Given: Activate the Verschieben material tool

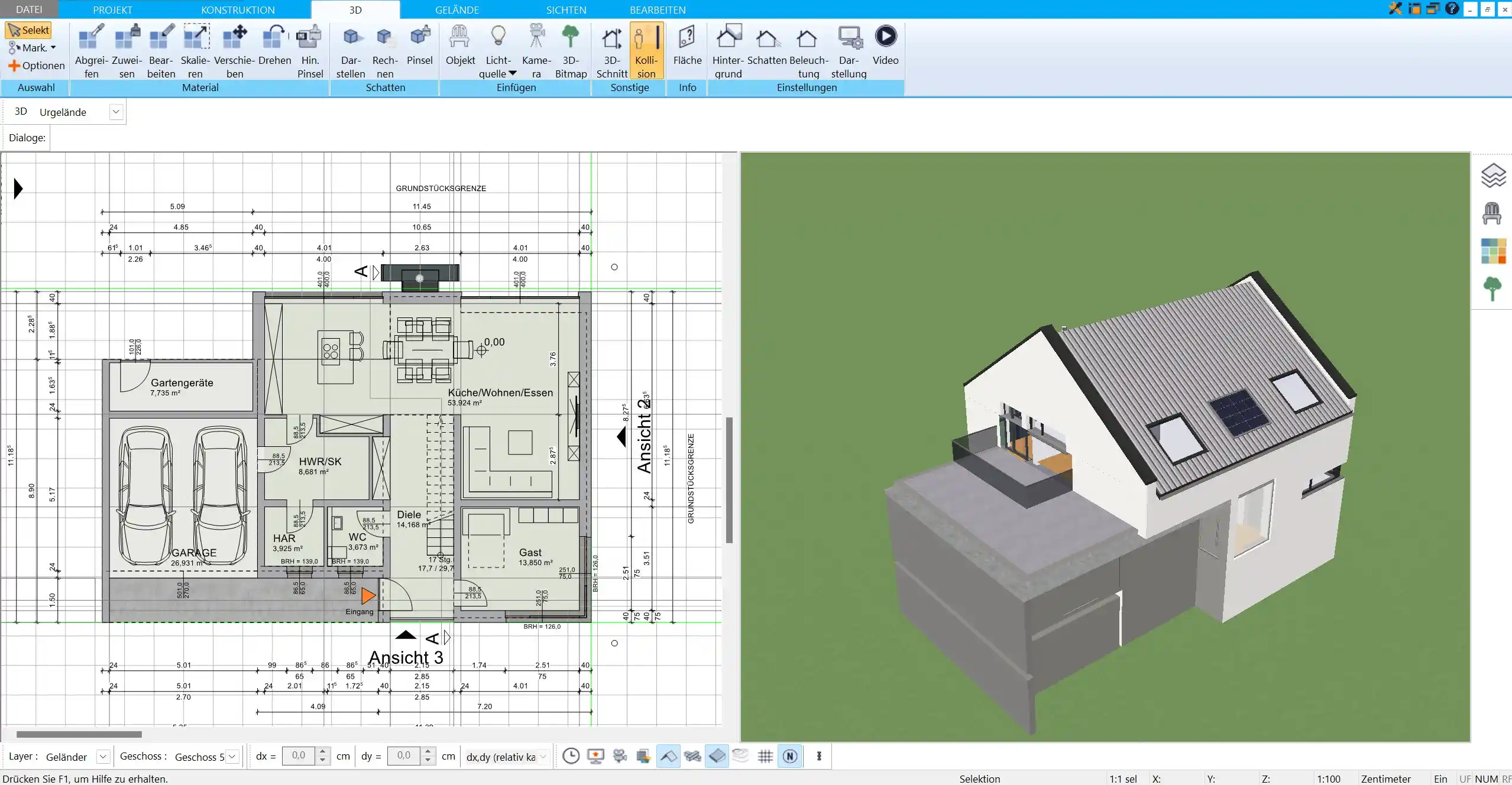Looking at the screenshot, I should point(234,51).
